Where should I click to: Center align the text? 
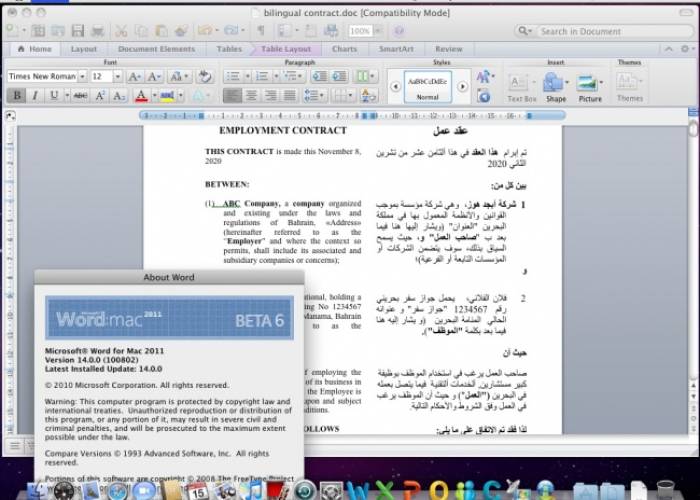(252, 96)
